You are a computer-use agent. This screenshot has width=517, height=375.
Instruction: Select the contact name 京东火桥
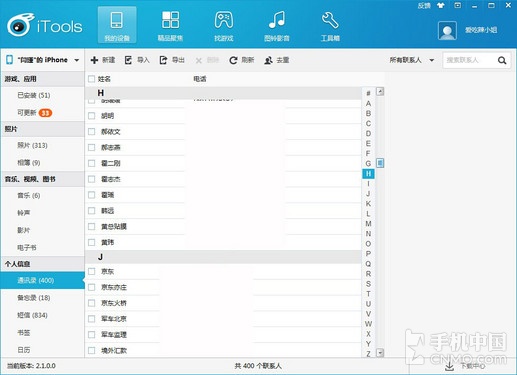pyautogui.click(x=114, y=303)
